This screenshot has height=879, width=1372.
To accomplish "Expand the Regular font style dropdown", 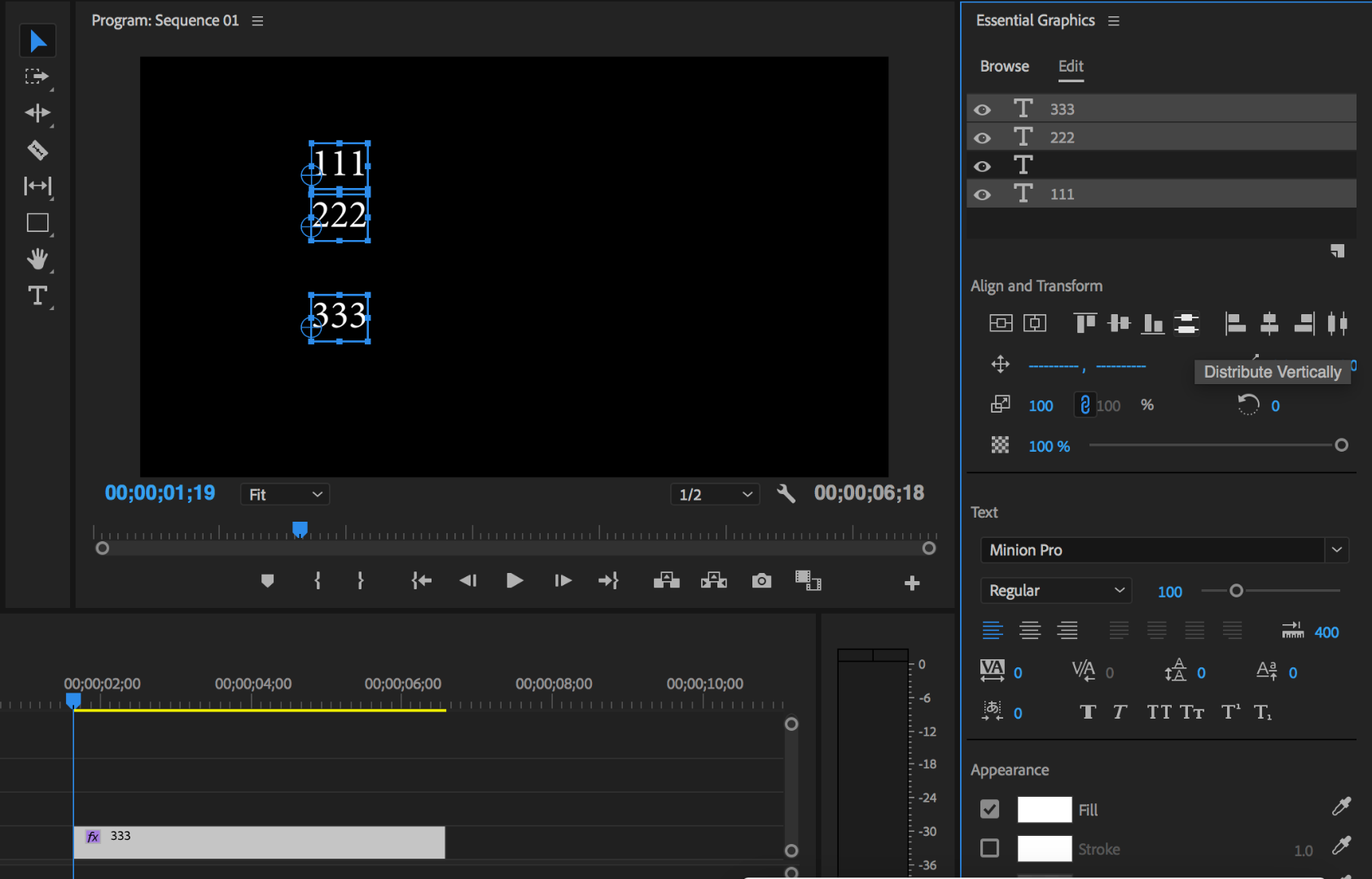I will point(1055,591).
